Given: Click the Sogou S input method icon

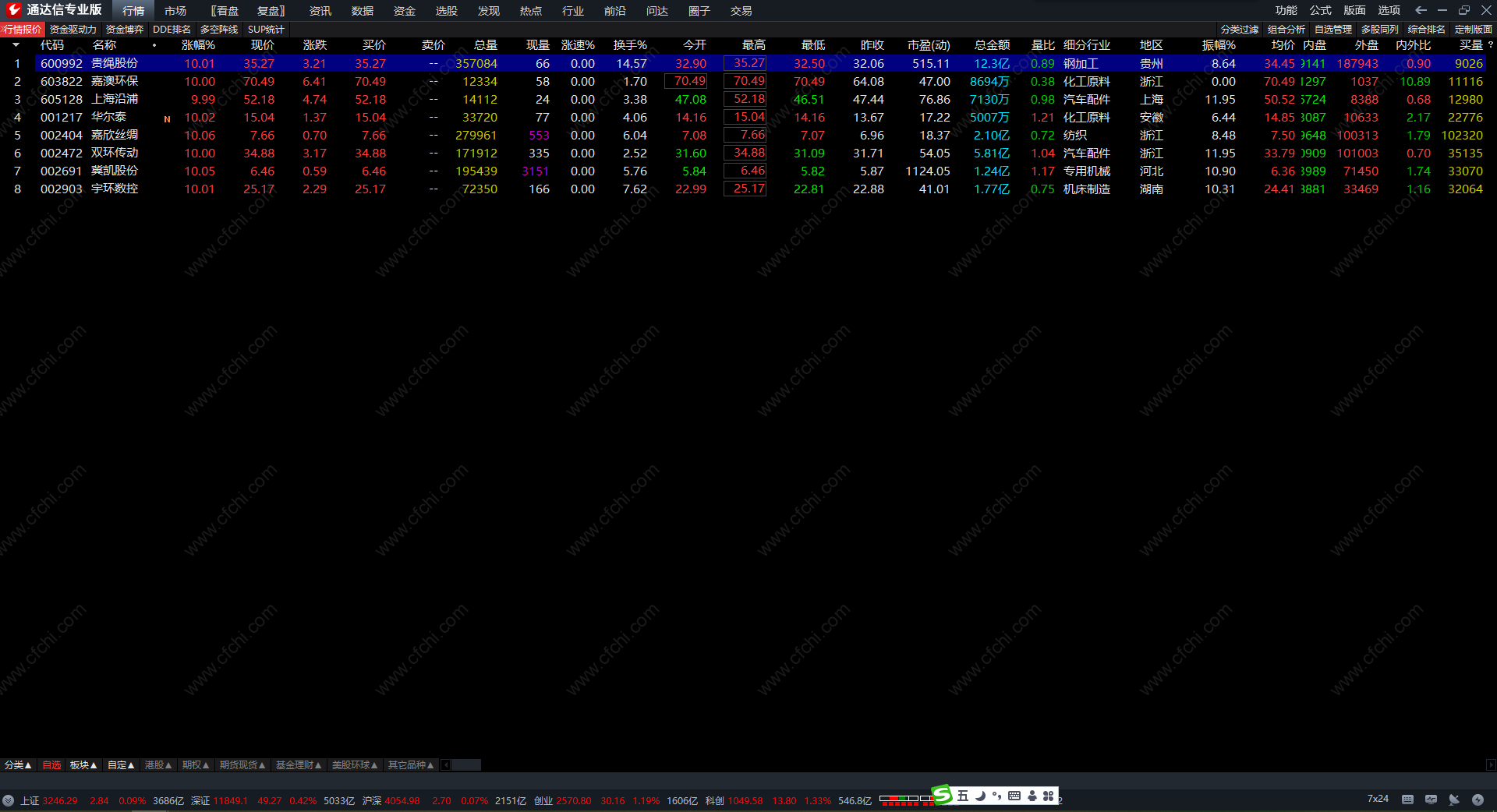Looking at the screenshot, I should click(x=943, y=795).
